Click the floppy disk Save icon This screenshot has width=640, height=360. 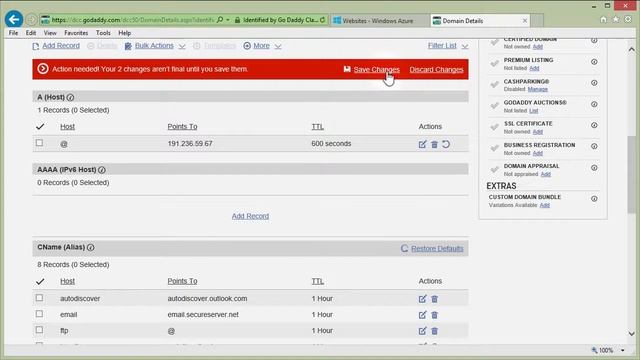coord(347,69)
